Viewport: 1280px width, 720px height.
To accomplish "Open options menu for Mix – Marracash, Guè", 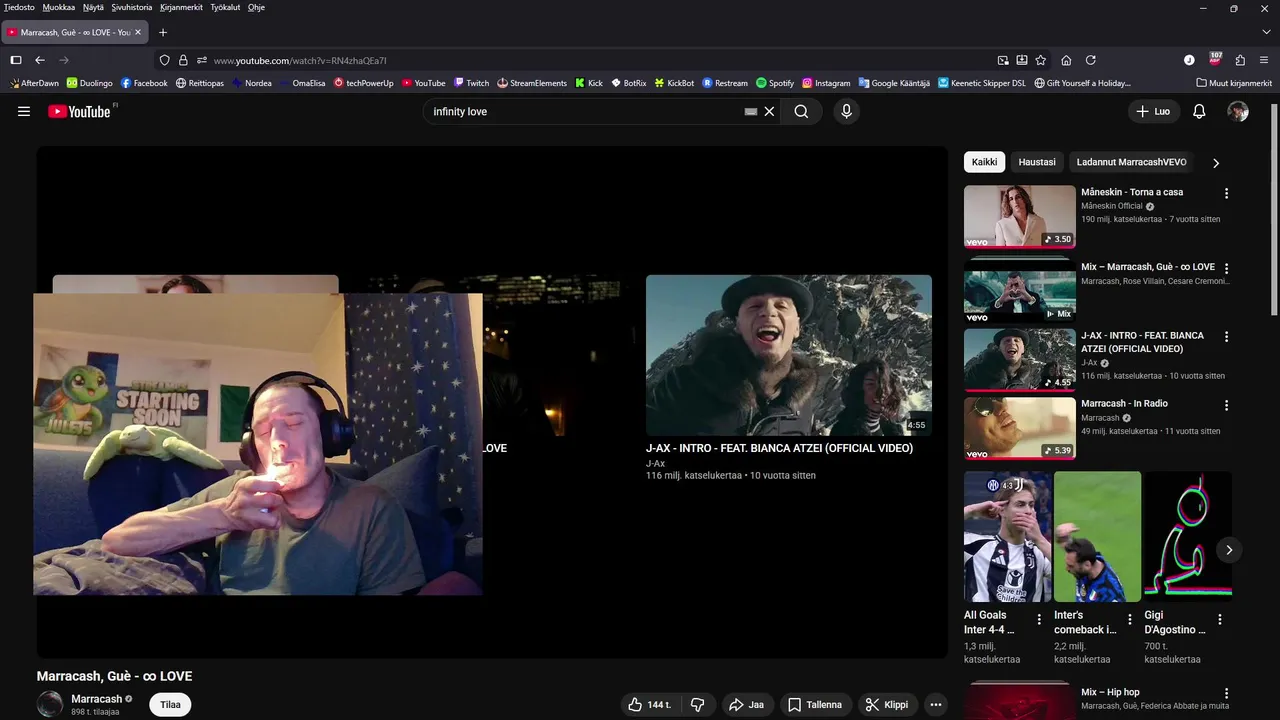I will click(1226, 268).
